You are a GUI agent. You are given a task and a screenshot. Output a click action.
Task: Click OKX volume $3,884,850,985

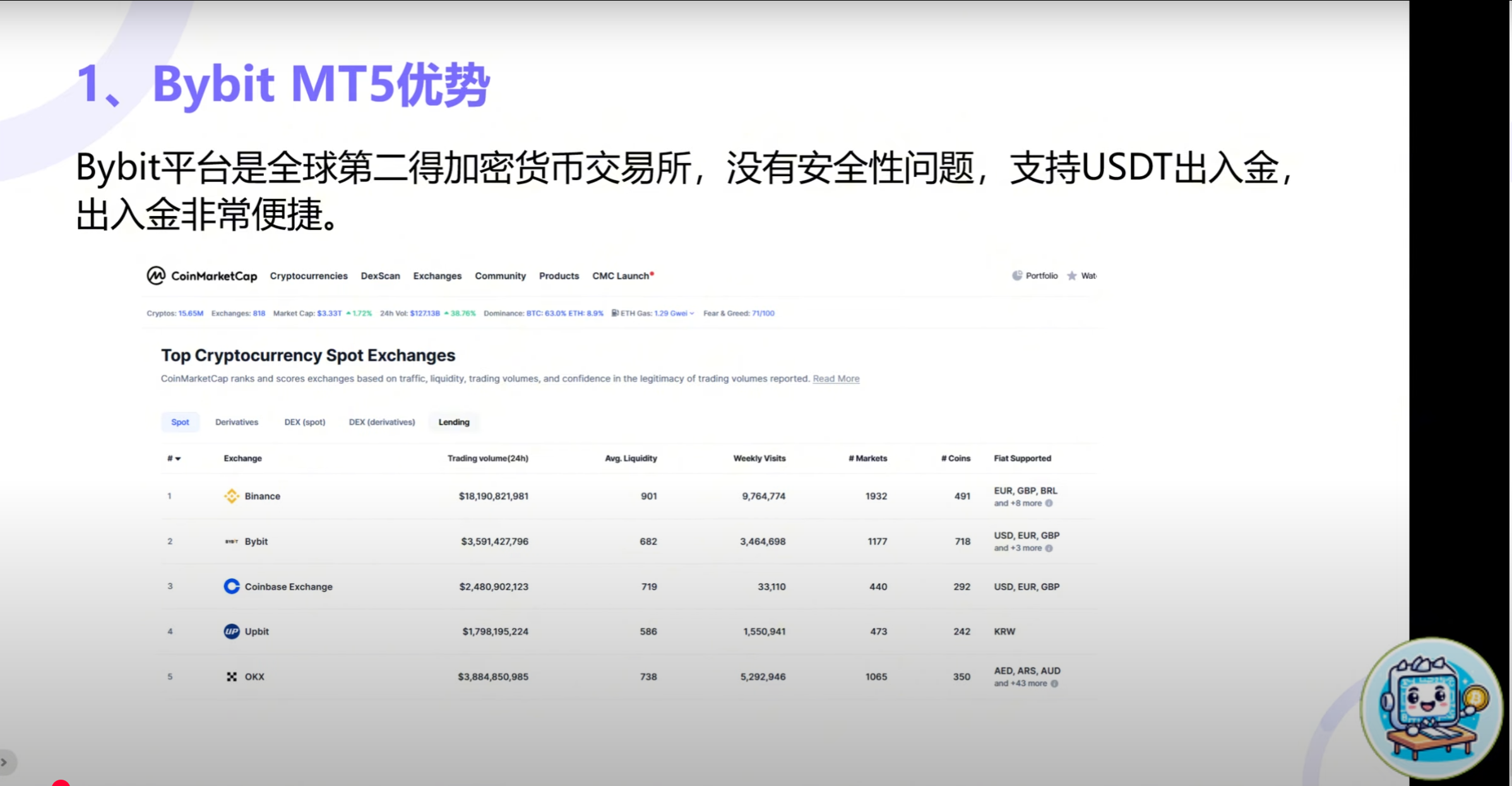click(x=493, y=677)
